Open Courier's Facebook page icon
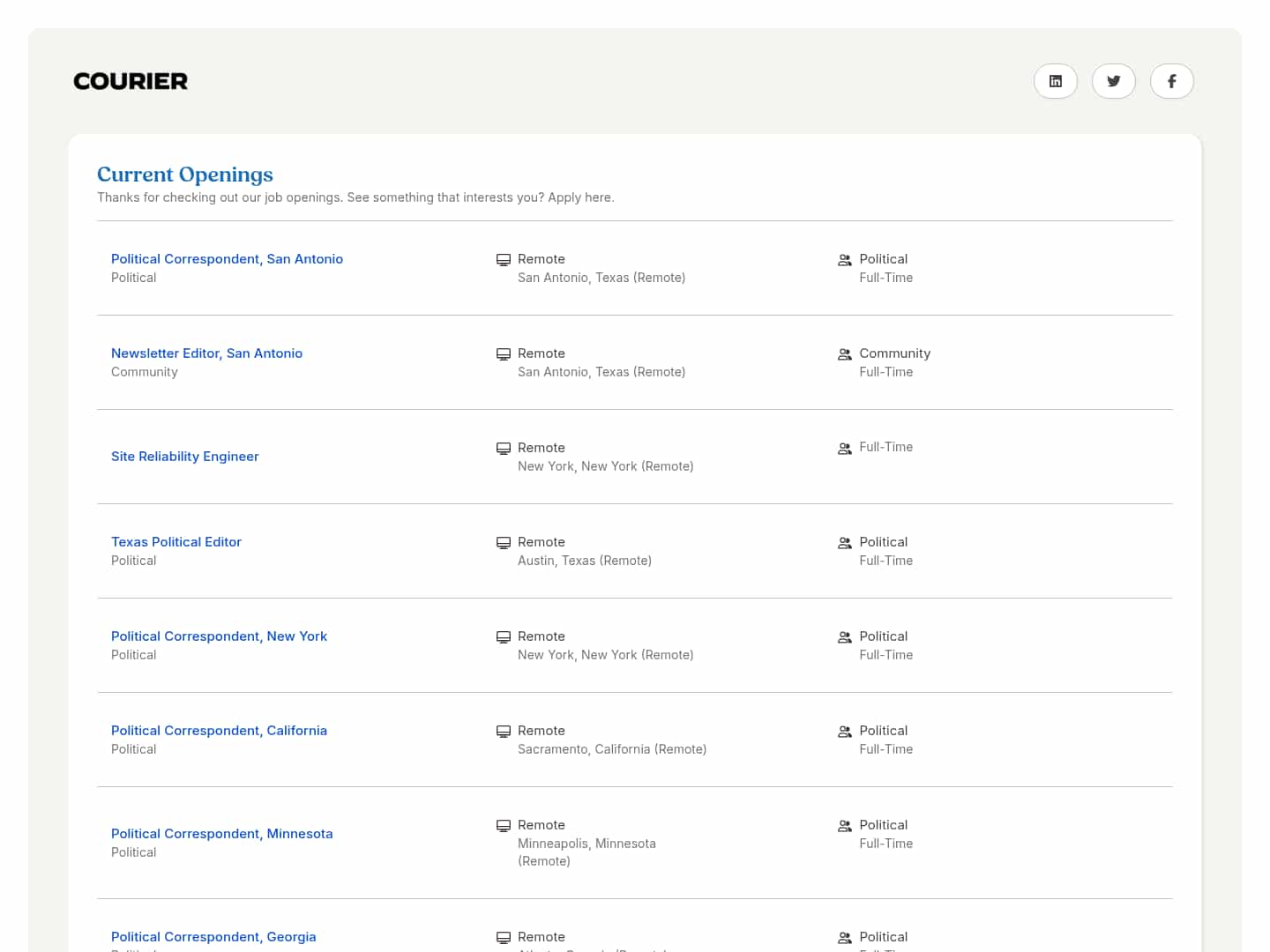1270x952 pixels. [x=1171, y=81]
